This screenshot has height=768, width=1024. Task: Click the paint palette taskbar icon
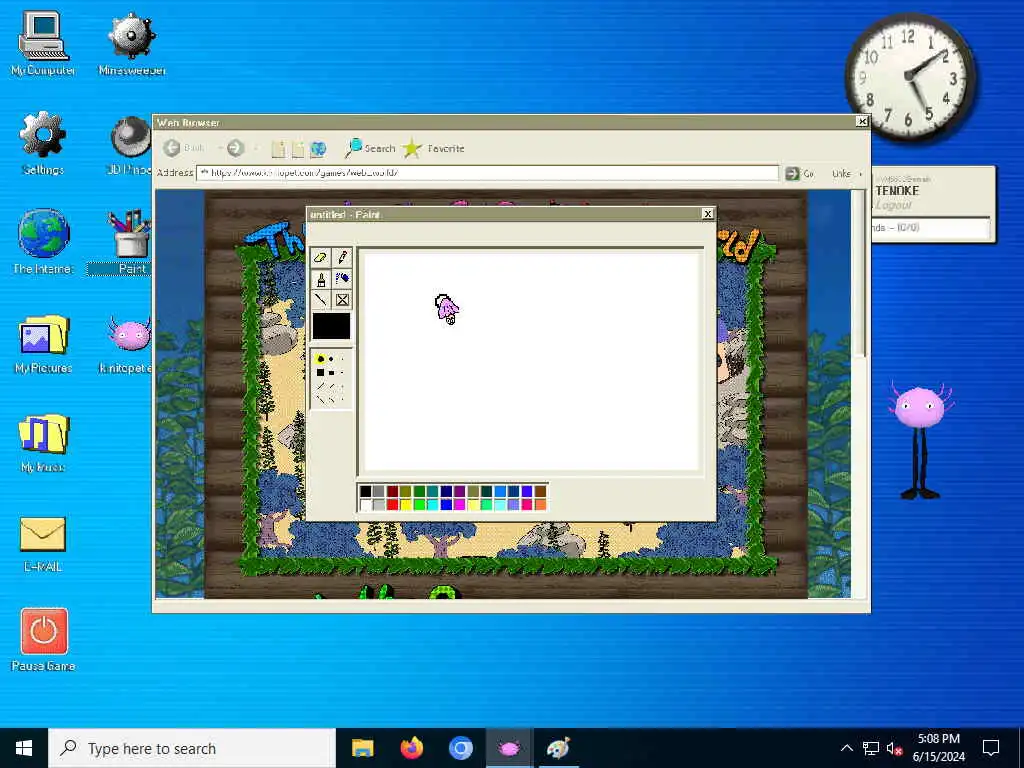(558, 748)
